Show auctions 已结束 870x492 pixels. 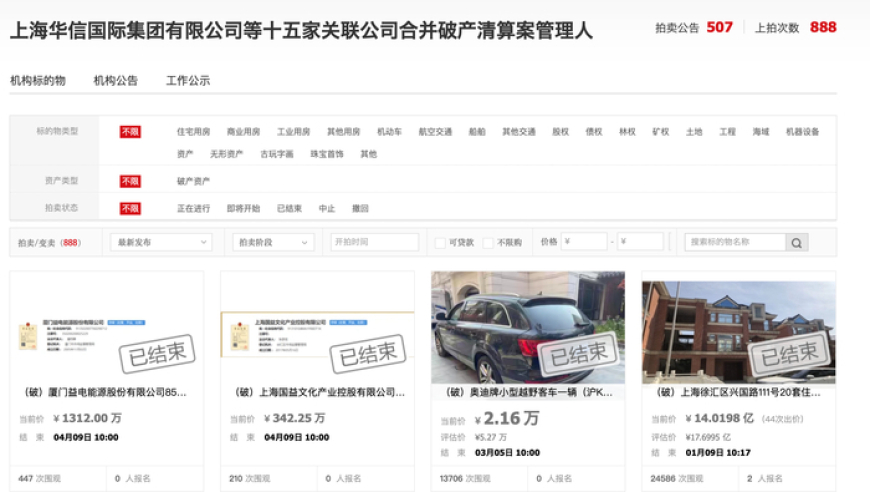tap(289, 209)
